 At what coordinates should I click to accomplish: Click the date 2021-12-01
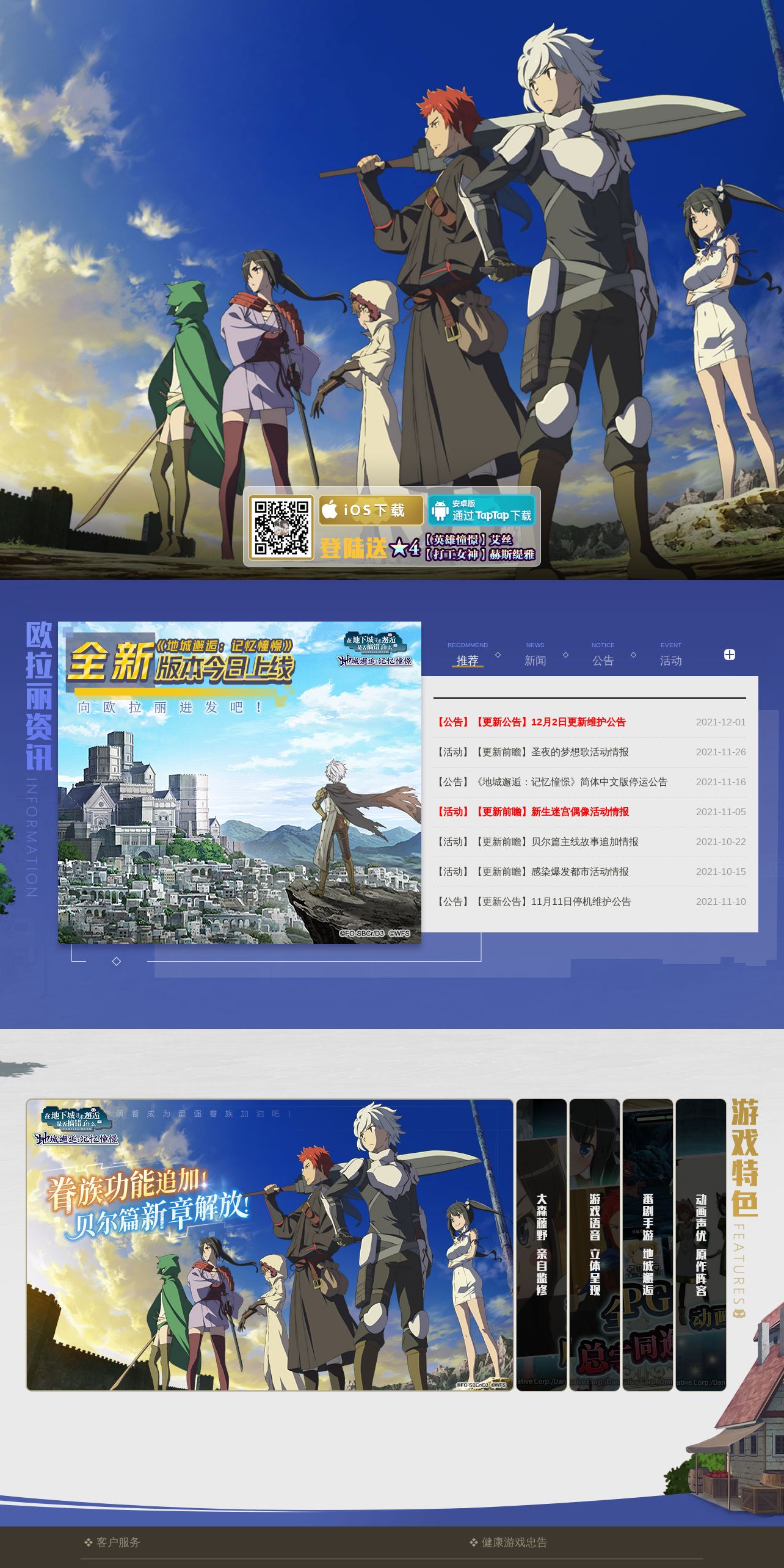click(721, 722)
